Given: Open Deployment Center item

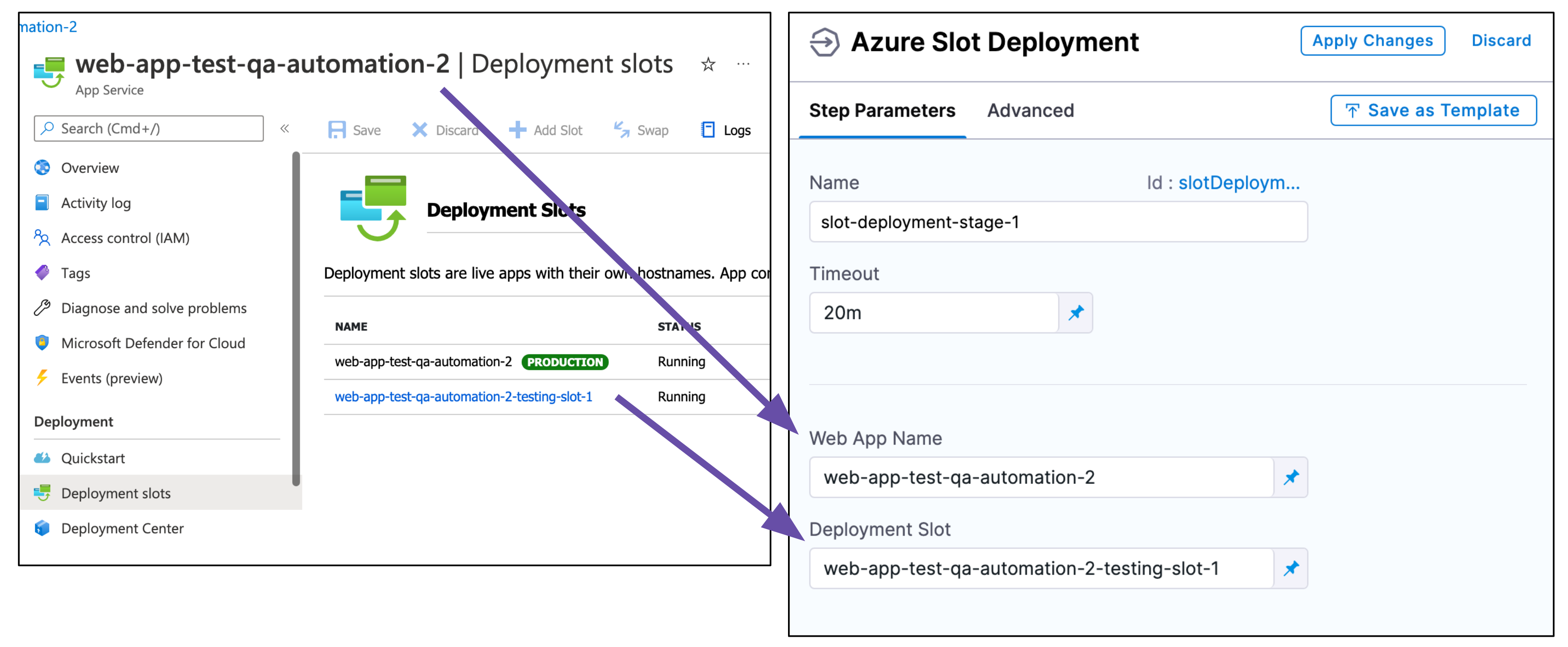Looking at the screenshot, I should 122,528.
